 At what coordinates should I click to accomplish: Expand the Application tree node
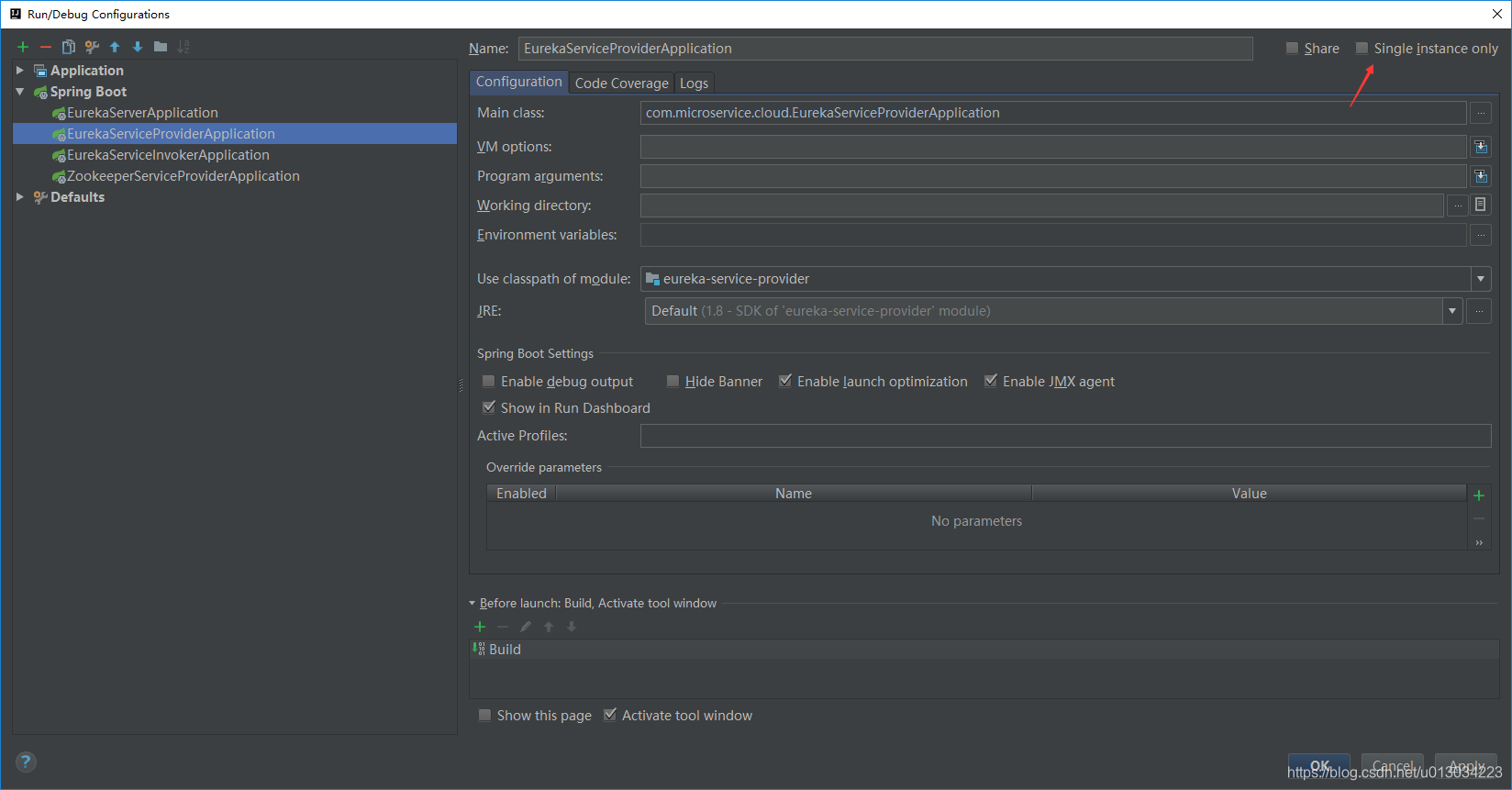pyautogui.click(x=20, y=71)
